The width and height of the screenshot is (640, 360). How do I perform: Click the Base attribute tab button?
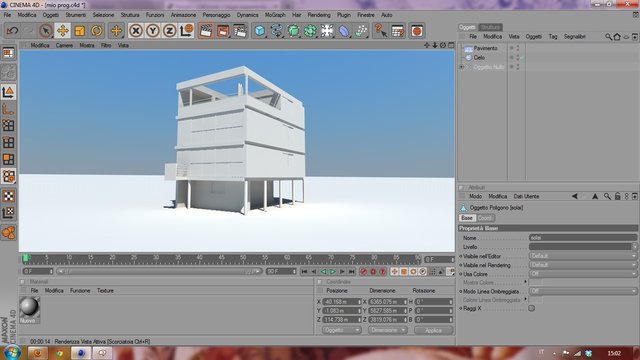click(467, 218)
